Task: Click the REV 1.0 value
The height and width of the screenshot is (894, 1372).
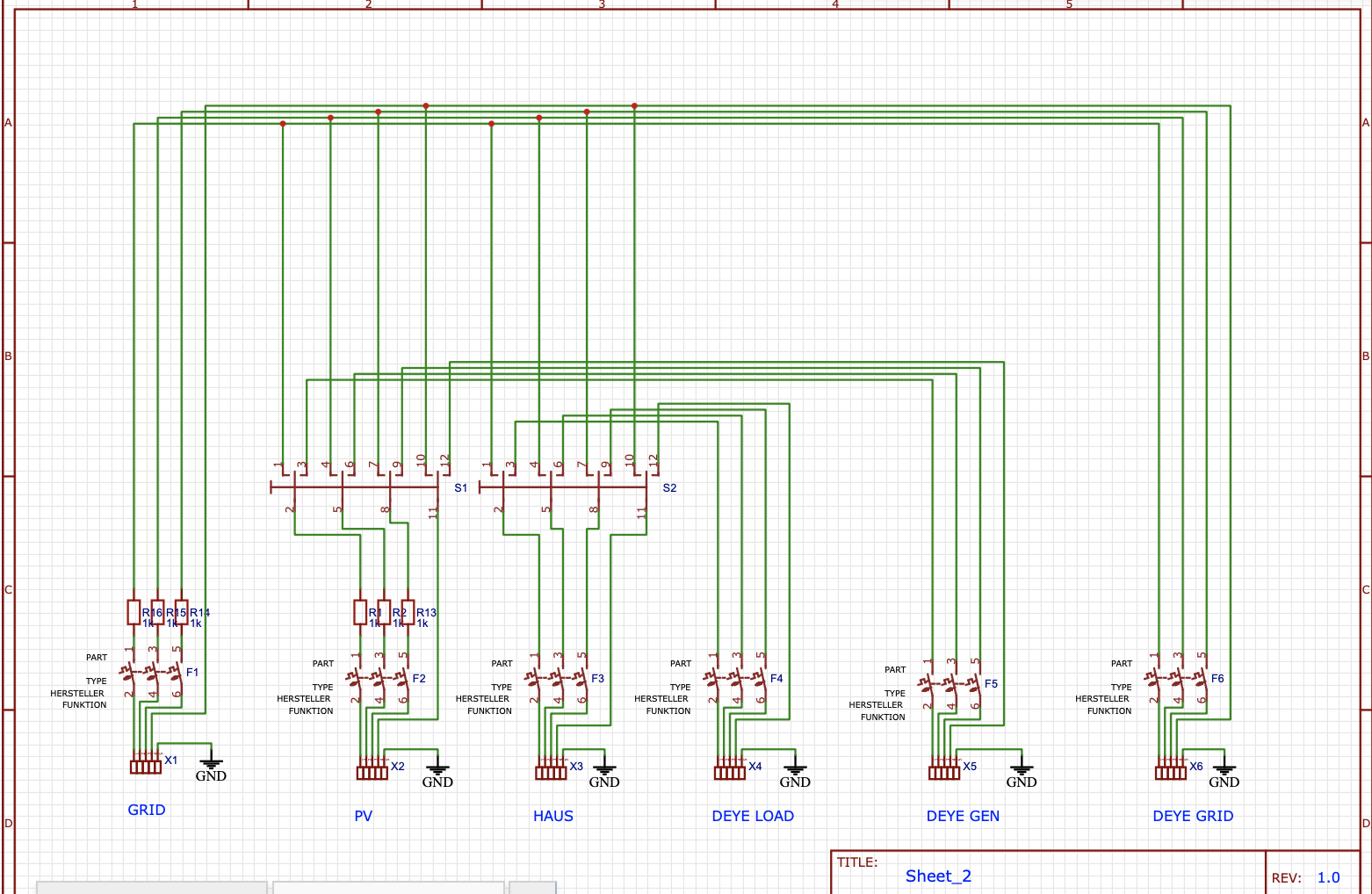Action: point(1328,877)
